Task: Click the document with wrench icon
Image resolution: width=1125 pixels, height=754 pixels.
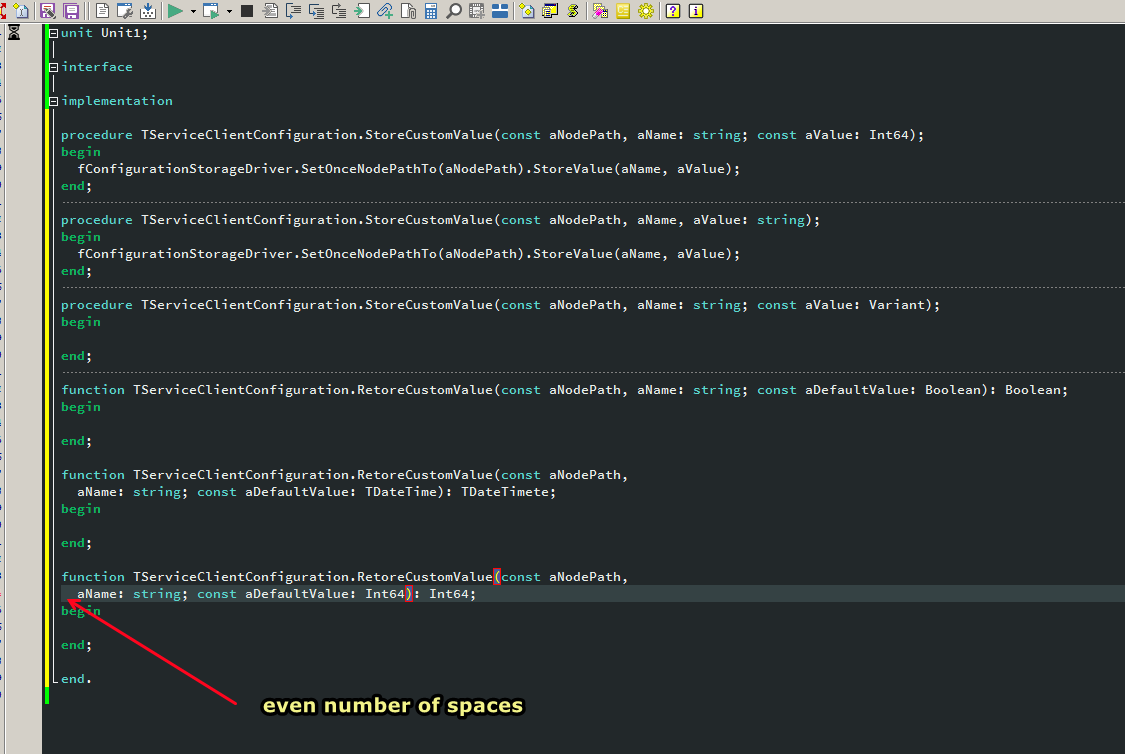Action: click(125, 11)
